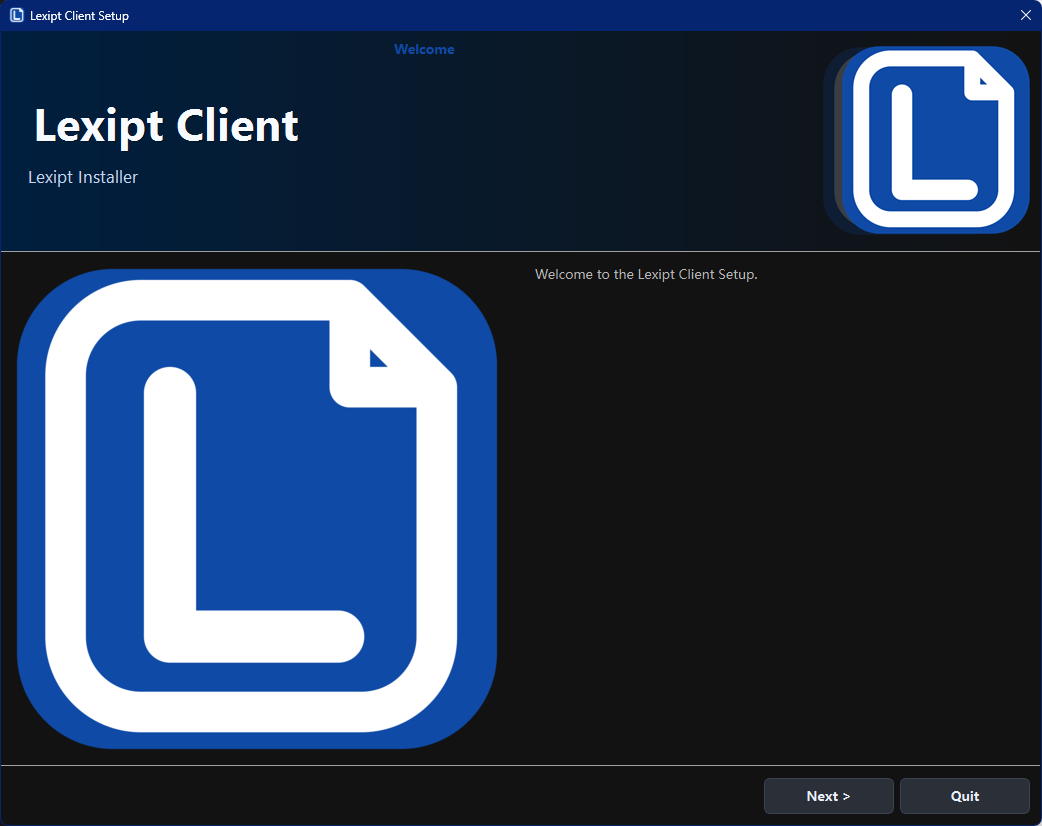This screenshot has height=826, width=1042.
Task: Click the "Lexipt Client Setup" title bar text
Action: pyautogui.click(x=79, y=16)
